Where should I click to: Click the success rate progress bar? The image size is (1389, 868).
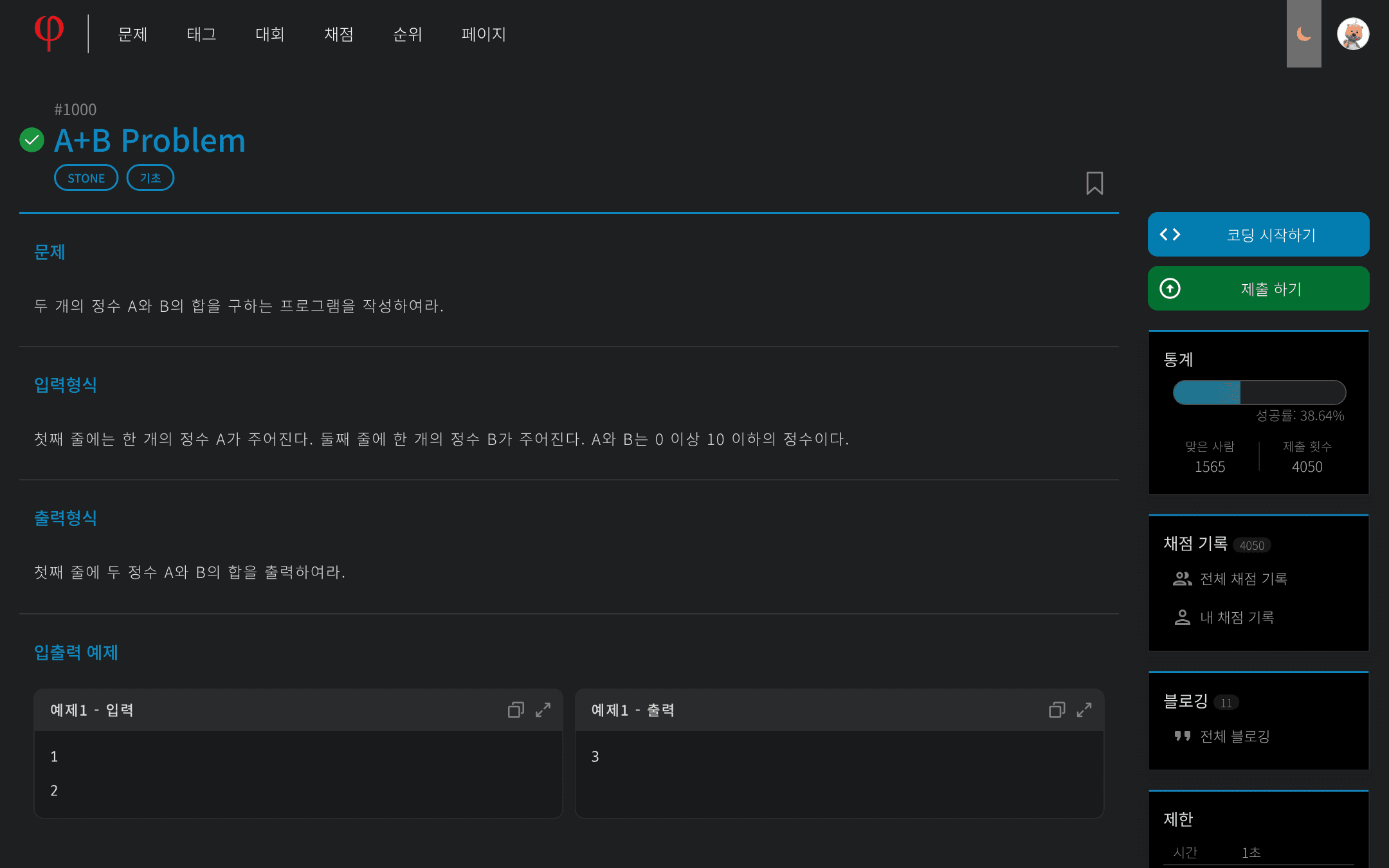click(x=1259, y=392)
